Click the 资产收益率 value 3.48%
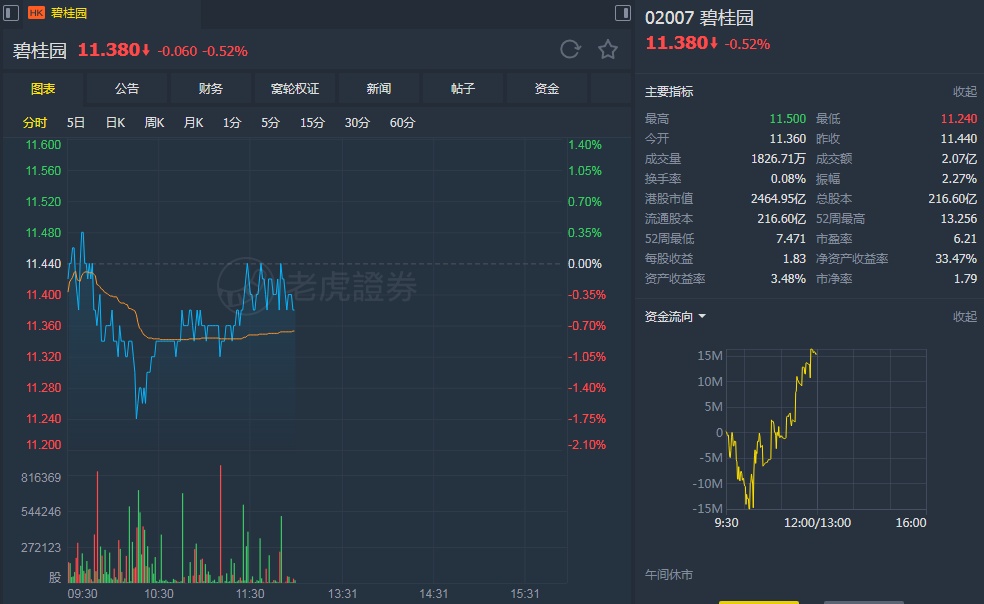984x604 pixels. pyautogui.click(x=788, y=279)
